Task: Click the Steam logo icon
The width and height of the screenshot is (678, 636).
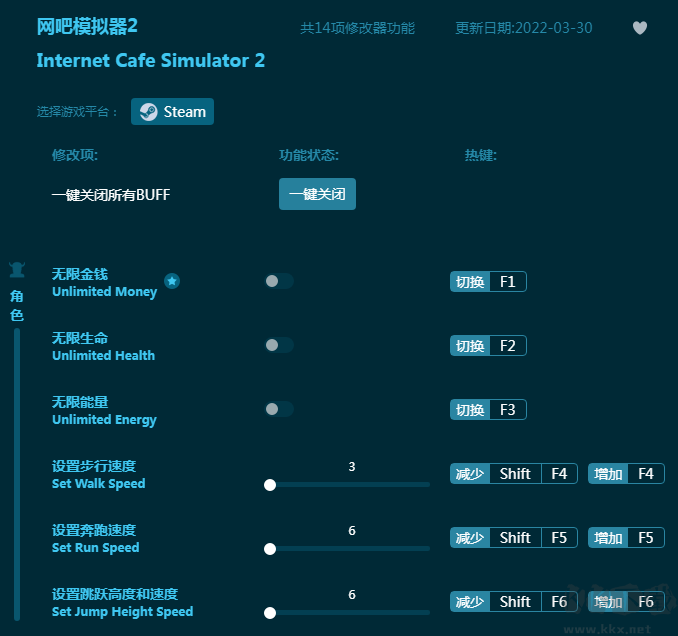Action: (x=148, y=112)
